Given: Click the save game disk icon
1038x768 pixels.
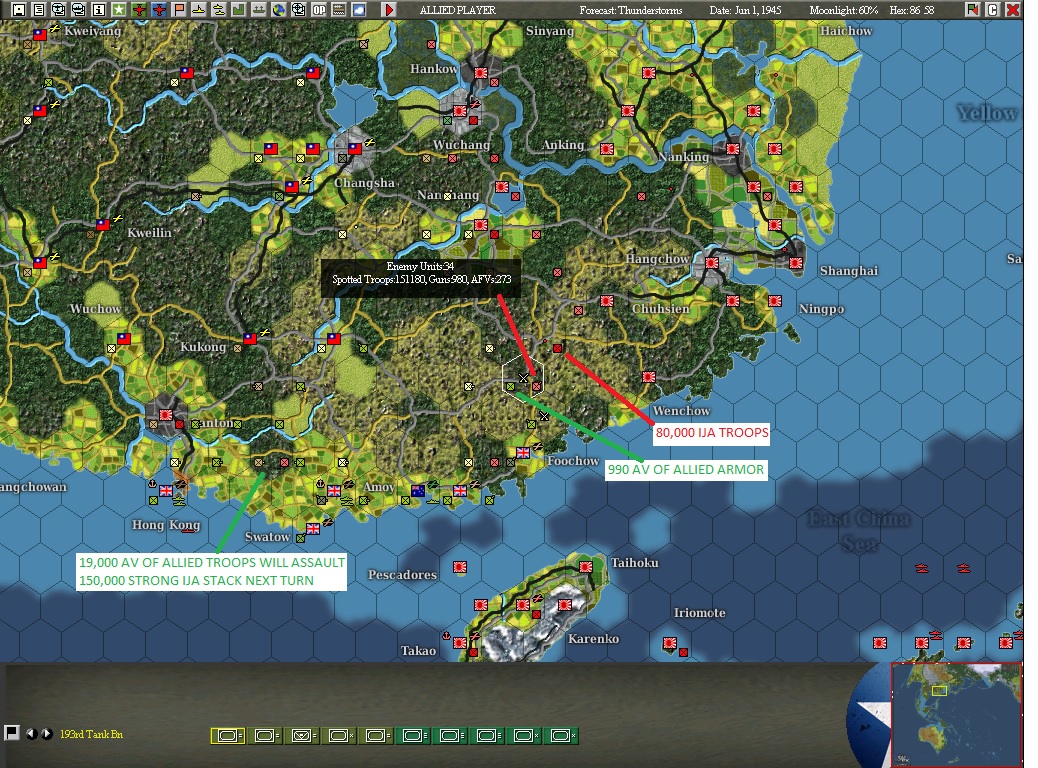Looking at the screenshot, I should tap(19, 9).
